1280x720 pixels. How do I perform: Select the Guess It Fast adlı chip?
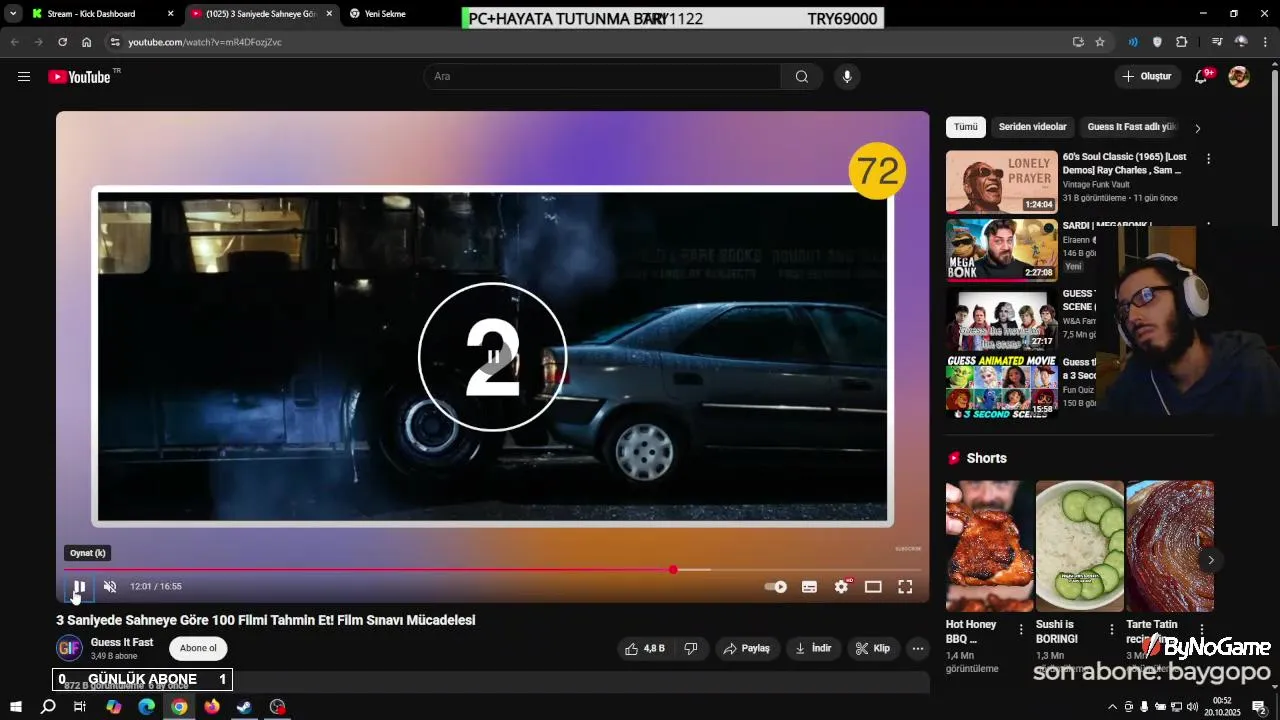(x=1132, y=127)
